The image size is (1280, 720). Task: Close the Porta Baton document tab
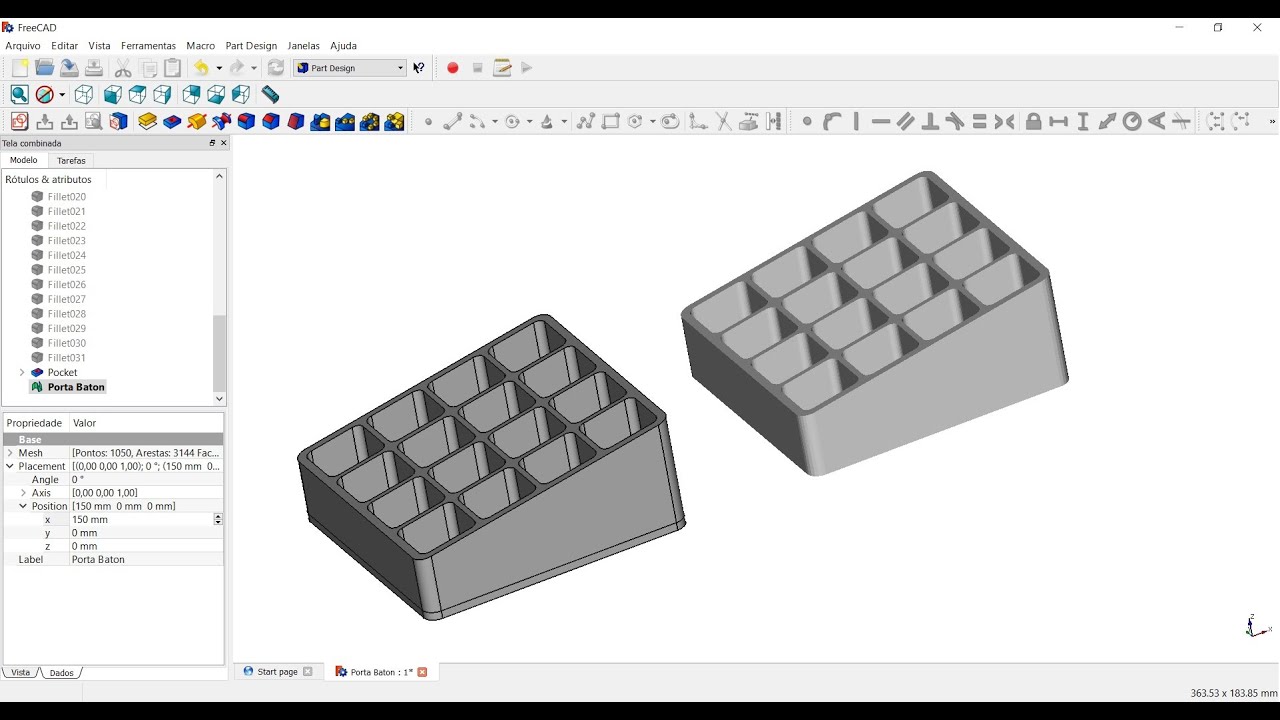point(422,672)
